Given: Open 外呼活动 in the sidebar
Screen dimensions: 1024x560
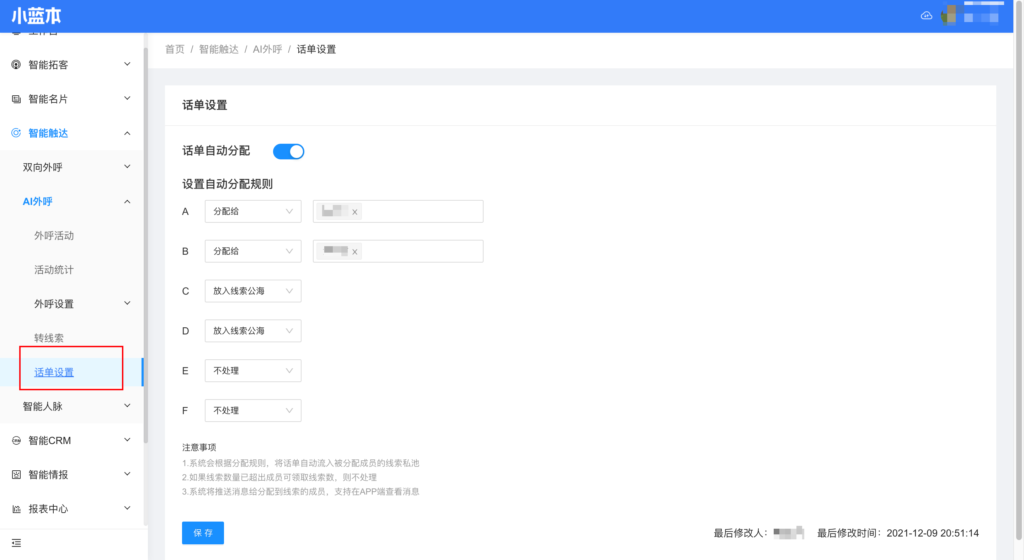Looking at the screenshot, I should tap(54, 236).
